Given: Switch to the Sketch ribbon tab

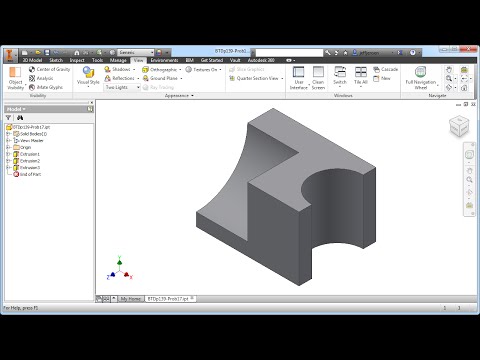Looking at the screenshot, I should (x=56, y=60).
